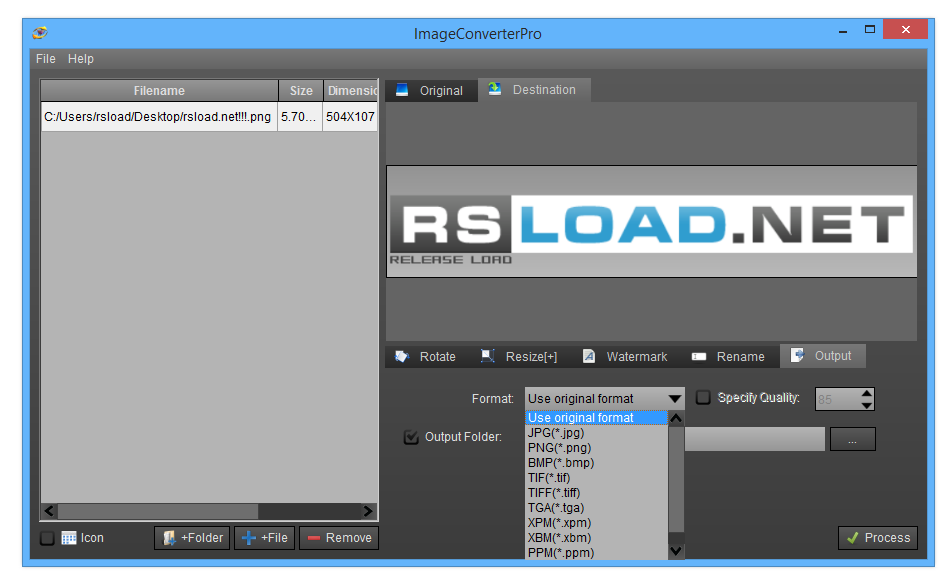Screen dimensions: 950x585
Task: Sort by the Size column header
Action: [x=301, y=91]
